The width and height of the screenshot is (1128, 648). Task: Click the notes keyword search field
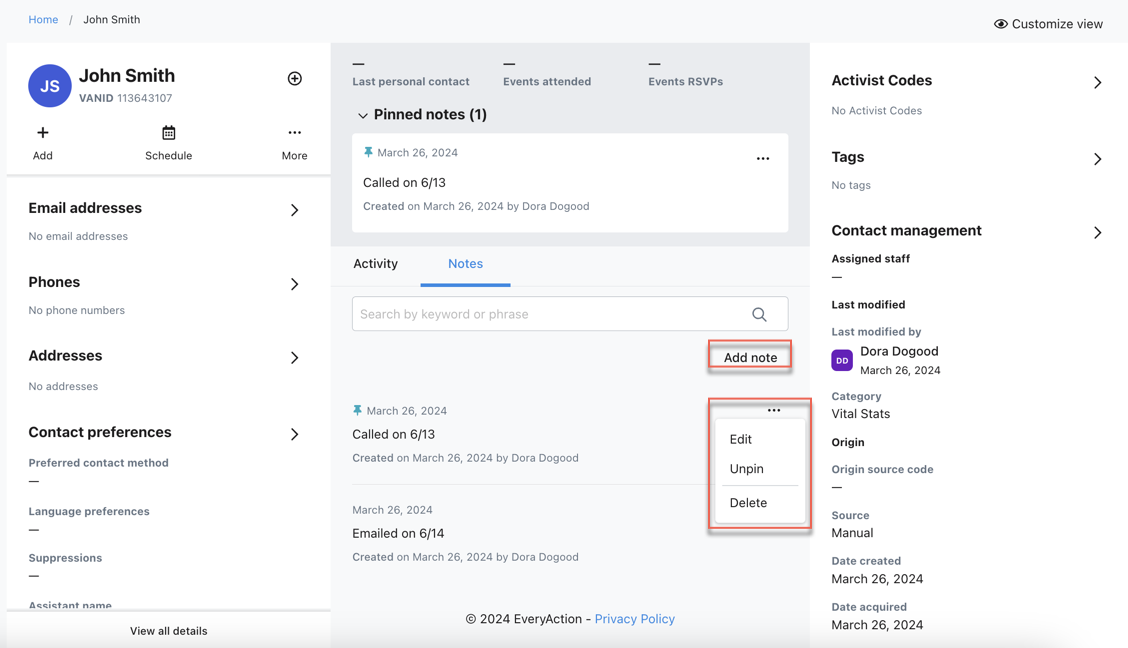[x=570, y=314]
